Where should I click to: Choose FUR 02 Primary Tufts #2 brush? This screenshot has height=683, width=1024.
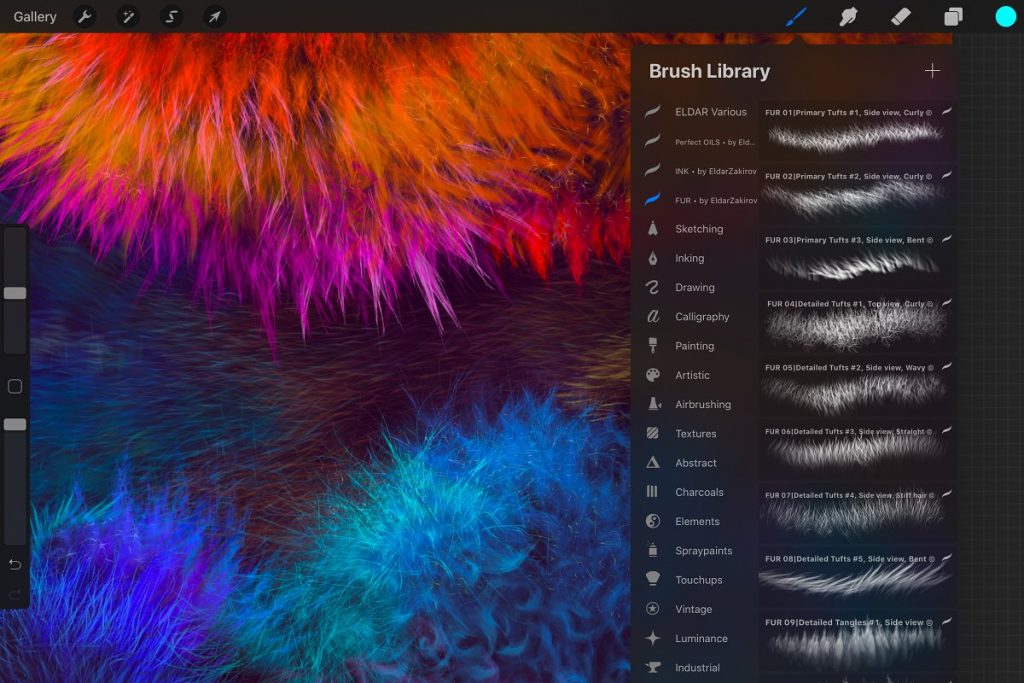click(x=856, y=193)
